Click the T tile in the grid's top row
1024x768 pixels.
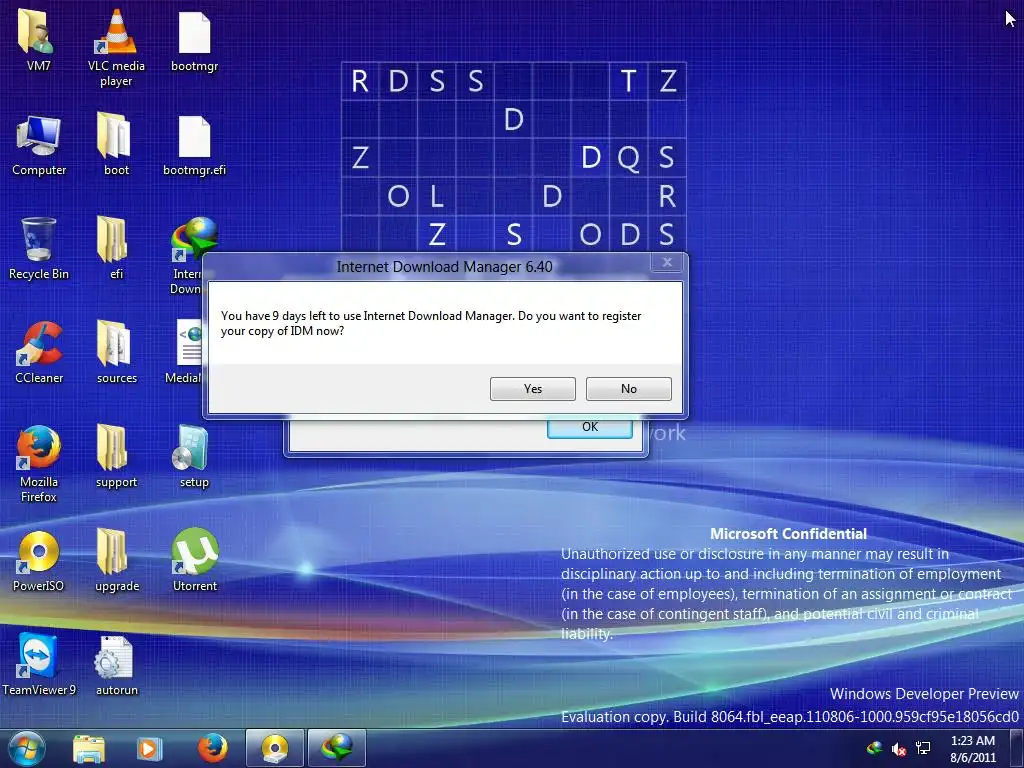point(628,81)
